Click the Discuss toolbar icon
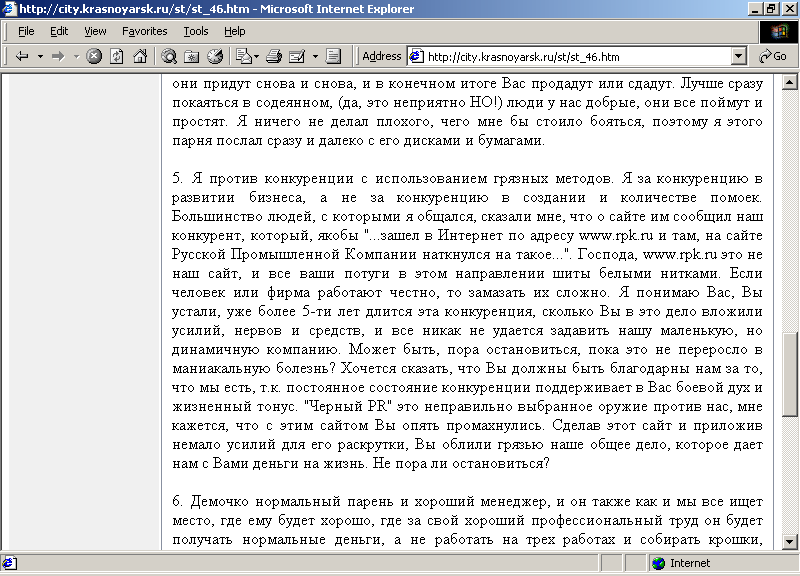 [334, 56]
